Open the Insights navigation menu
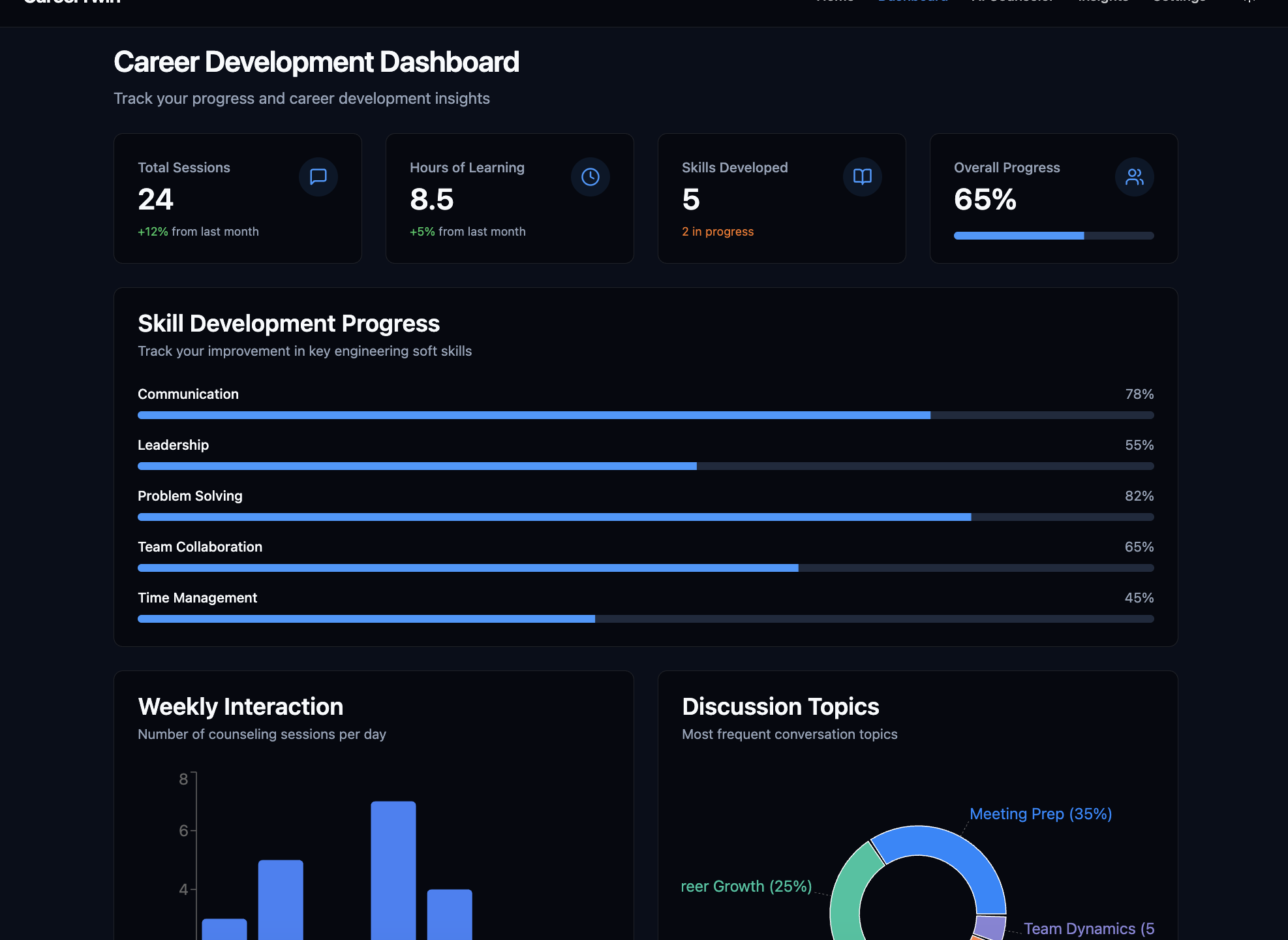Screen dimensions: 1288x940 [x=1103, y=2]
